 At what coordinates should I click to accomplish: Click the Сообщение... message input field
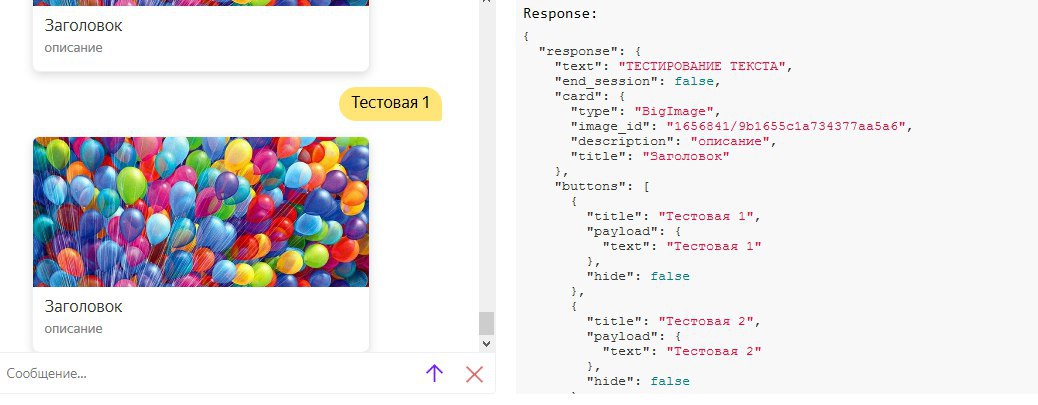pyautogui.click(x=209, y=374)
